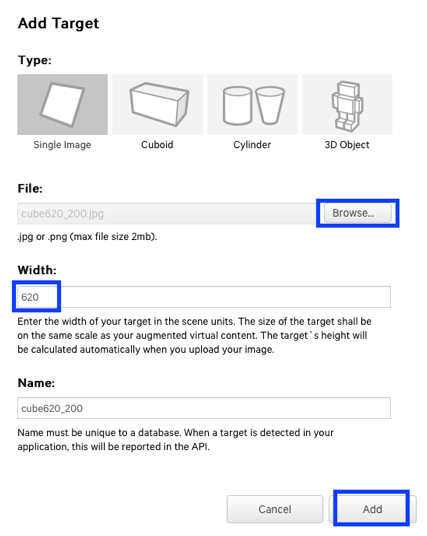Choose the Cuboid target type icon
The image size is (427, 536).
coord(158,105)
